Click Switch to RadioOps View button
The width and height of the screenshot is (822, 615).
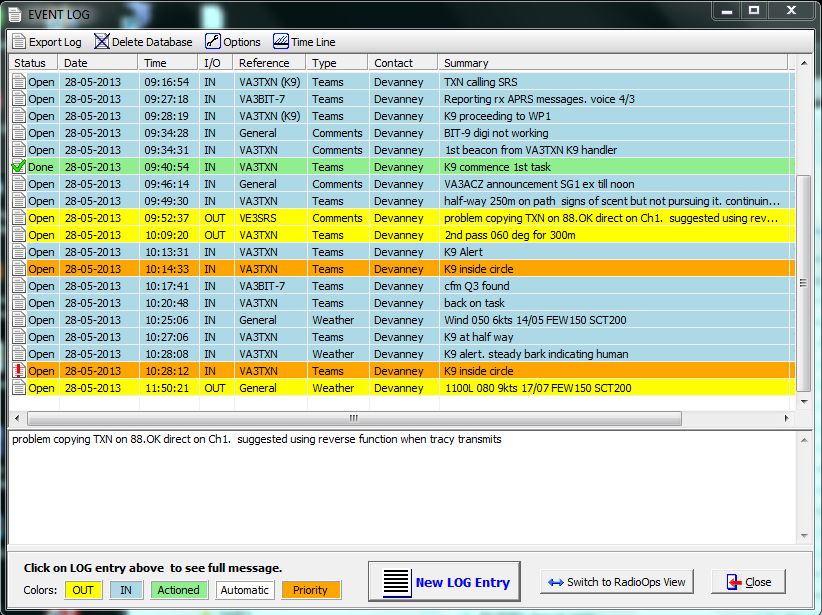[617, 582]
